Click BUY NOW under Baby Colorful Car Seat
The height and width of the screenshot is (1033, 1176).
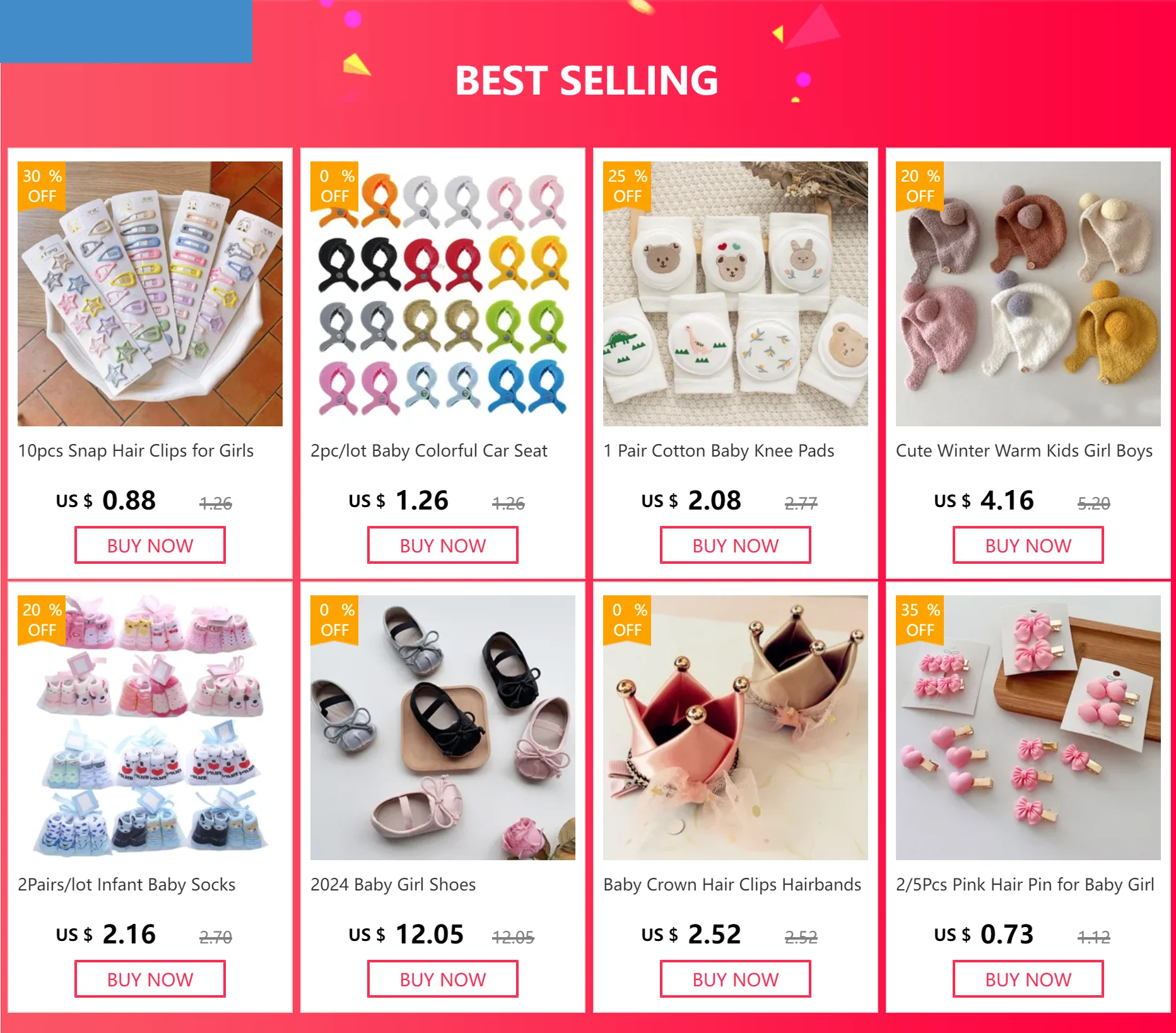pyautogui.click(x=443, y=546)
